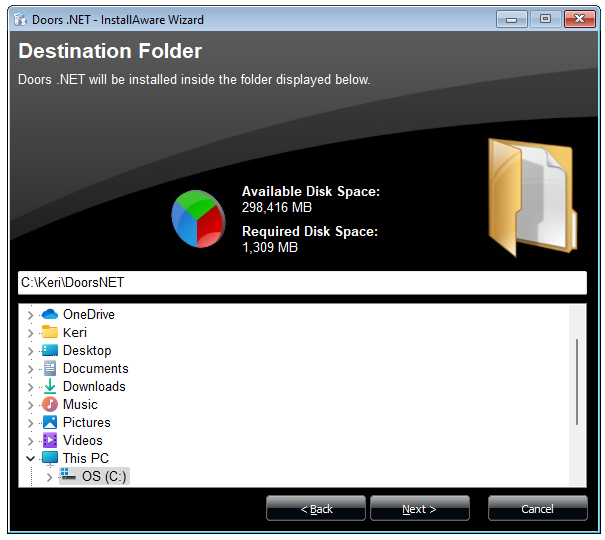Click the OneDrive cloud icon
Image resolution: width=605 pixels, height=540 pixels.
(x=50, y=314)
